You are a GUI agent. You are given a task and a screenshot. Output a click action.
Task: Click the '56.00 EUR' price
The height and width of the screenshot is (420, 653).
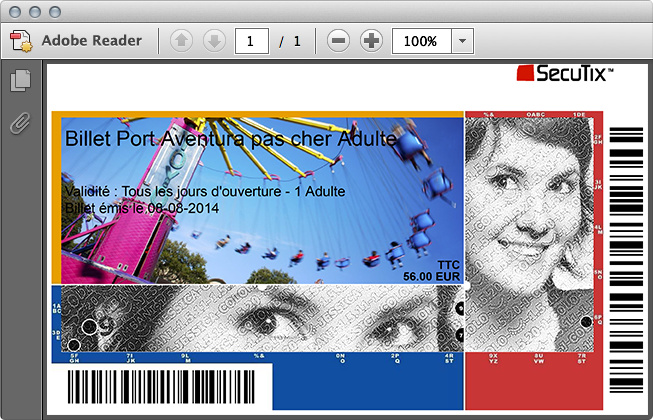[431, 276]
